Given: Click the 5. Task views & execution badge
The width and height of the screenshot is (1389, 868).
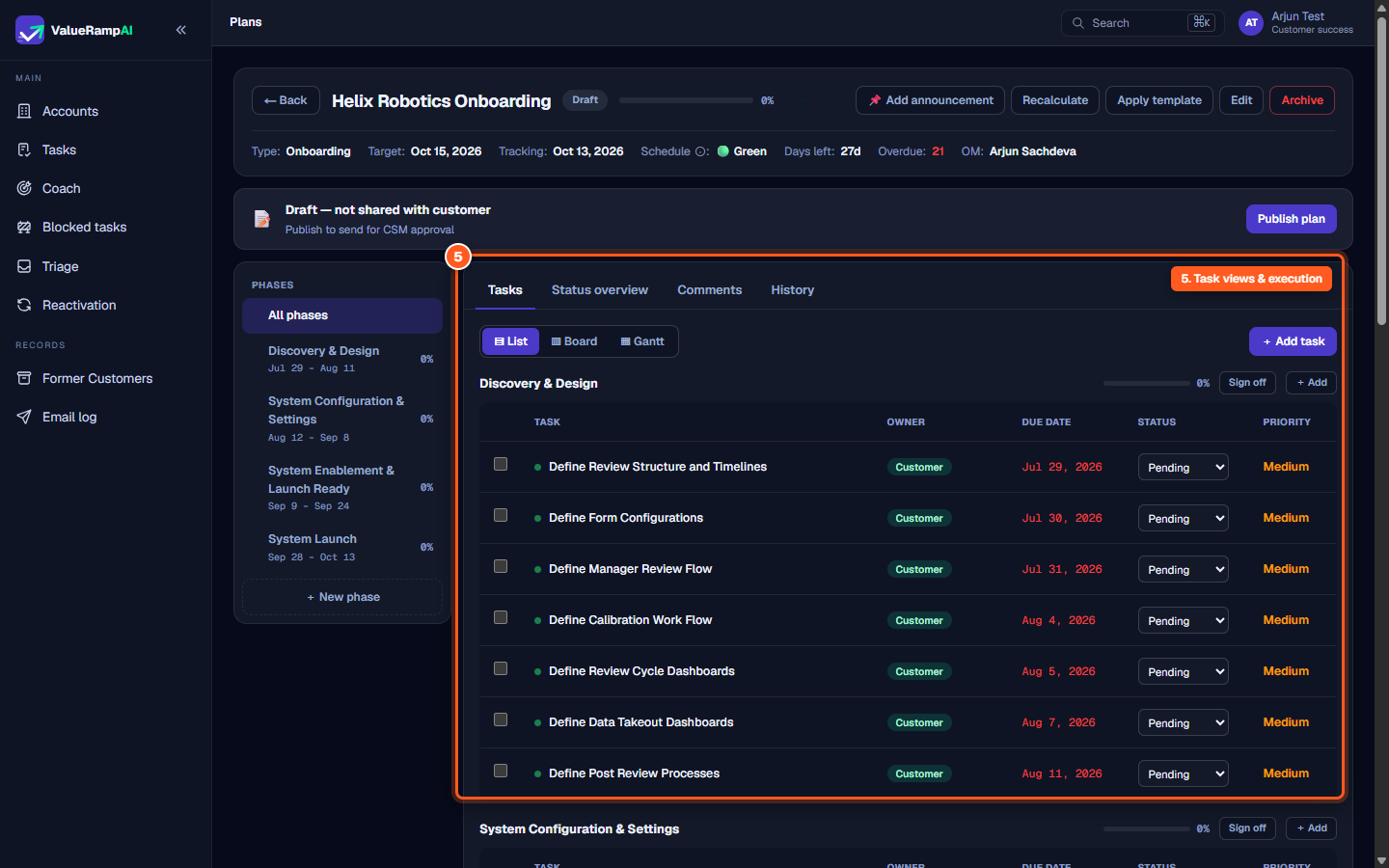Looking at the screenshot, I should coord(1251,279).
